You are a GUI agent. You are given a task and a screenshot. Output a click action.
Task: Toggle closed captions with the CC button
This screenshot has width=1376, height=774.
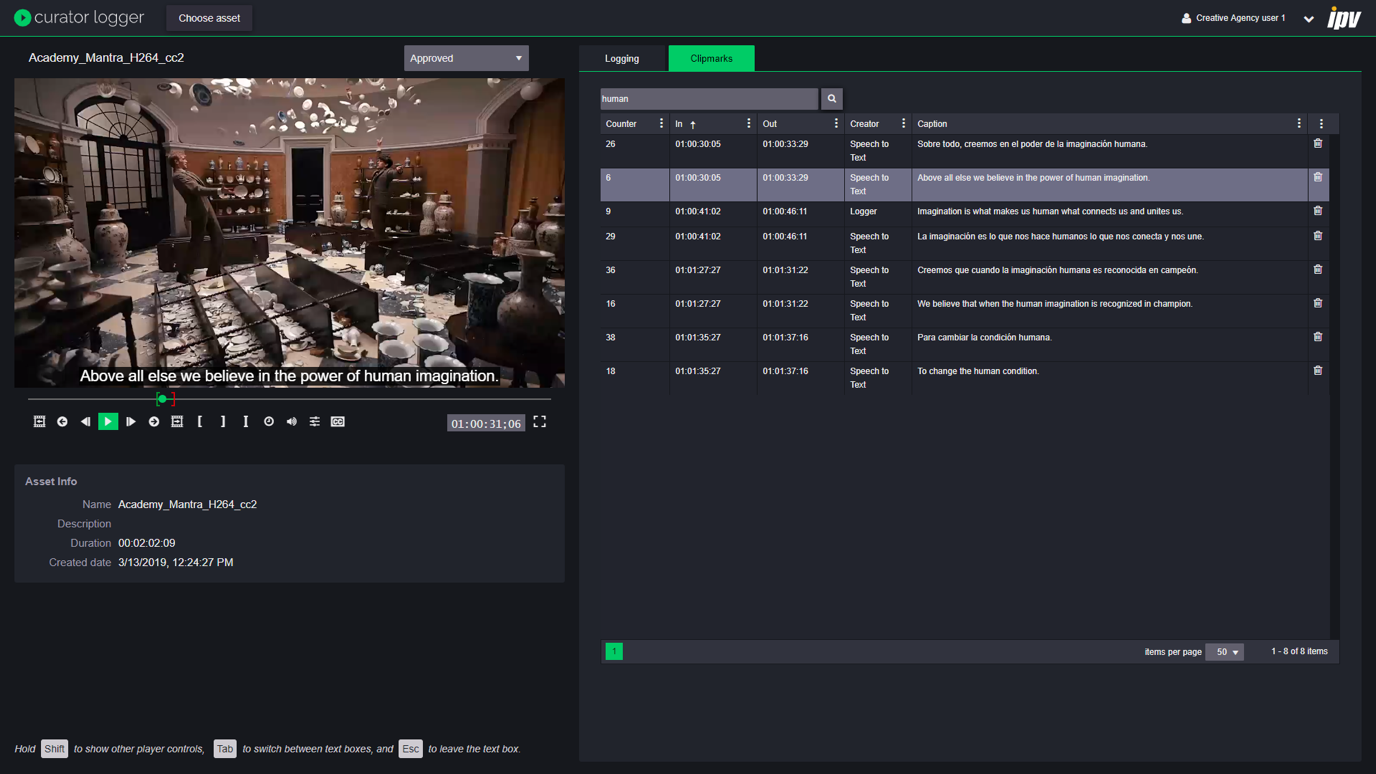338,422
